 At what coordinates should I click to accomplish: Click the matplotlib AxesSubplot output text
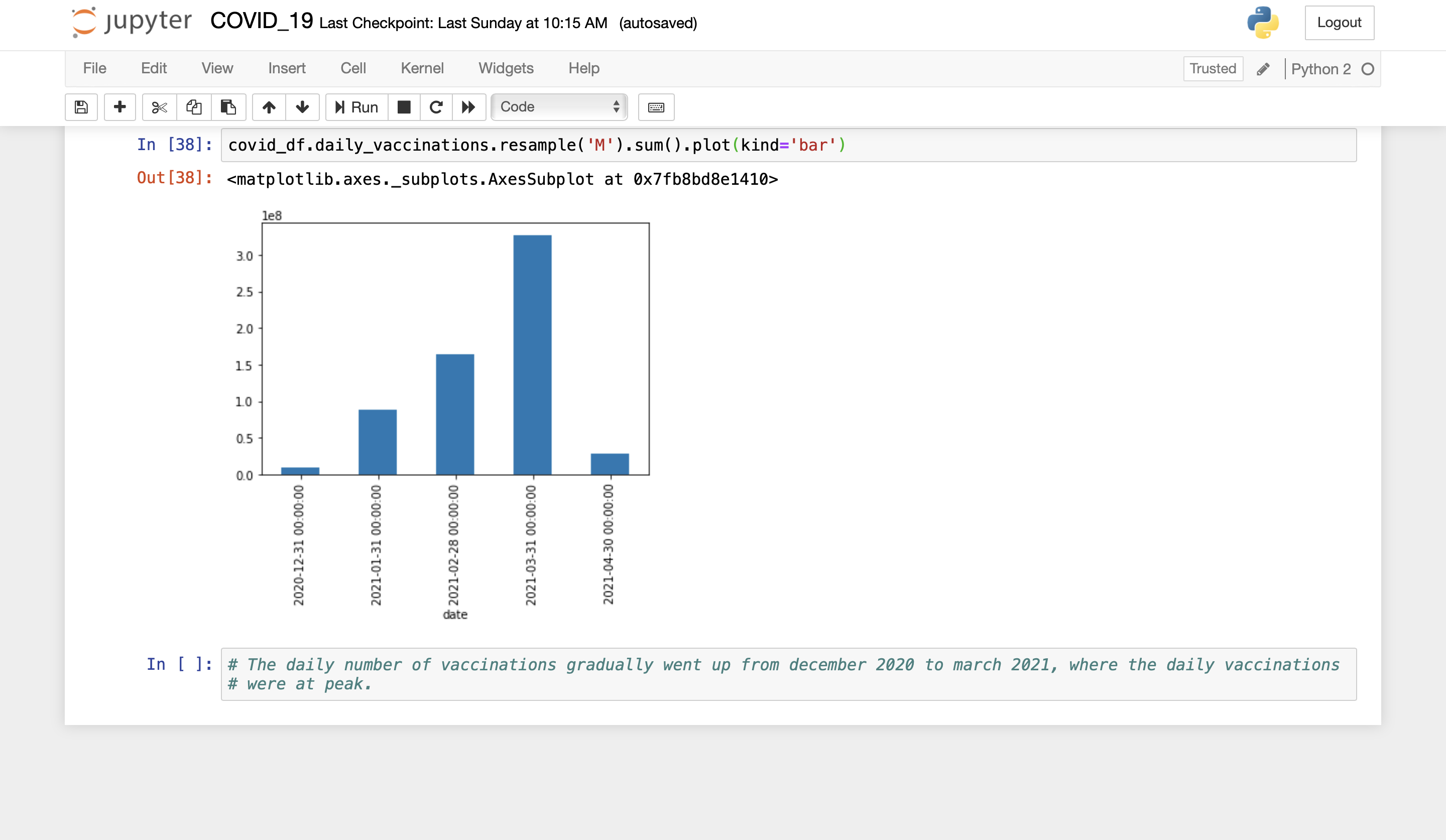tap(502, 179)
